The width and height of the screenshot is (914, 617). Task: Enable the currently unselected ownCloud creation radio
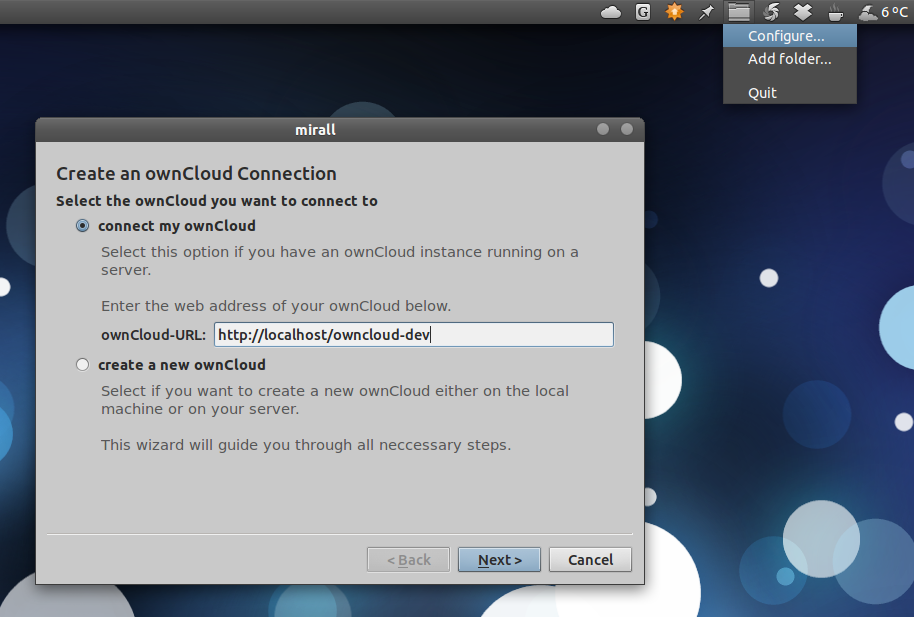[x=82, y=364]
